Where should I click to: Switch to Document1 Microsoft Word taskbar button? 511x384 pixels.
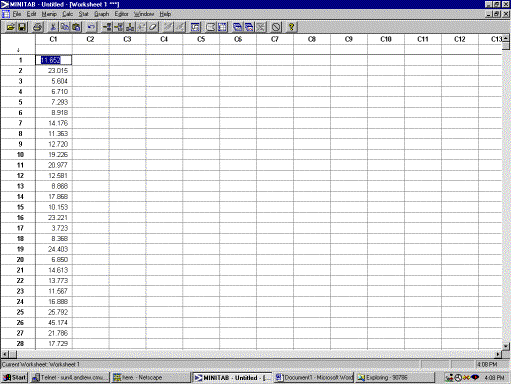pyautogui.click(x=314, y=378)
